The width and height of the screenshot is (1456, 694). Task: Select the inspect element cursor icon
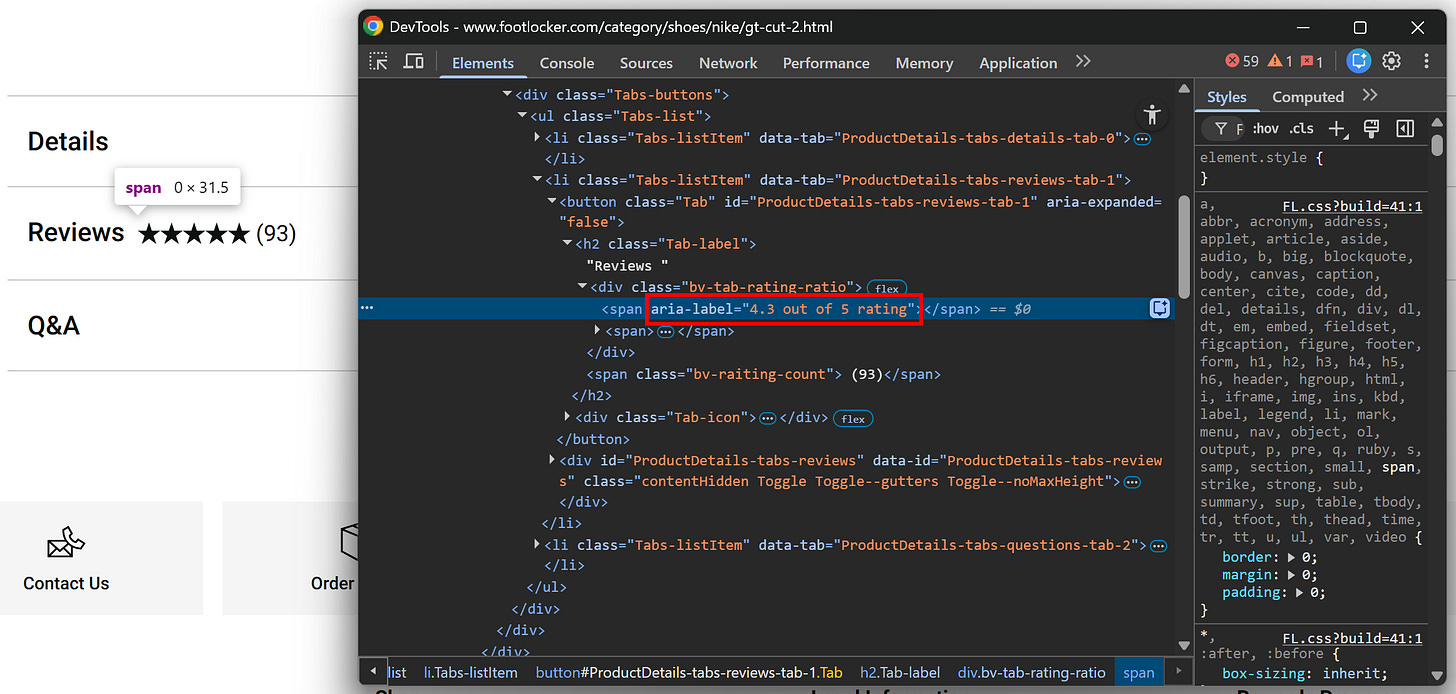pos(378,61)
